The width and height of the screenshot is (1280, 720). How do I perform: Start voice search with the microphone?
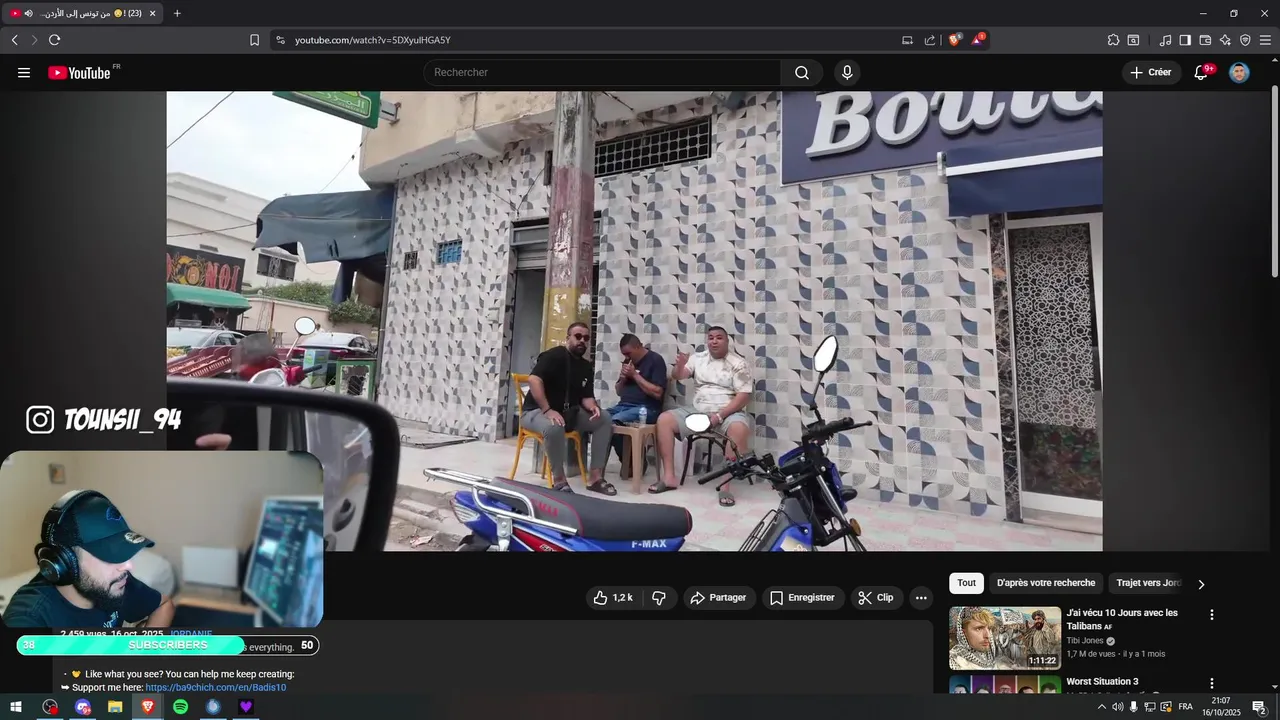[x=847, y=73]
